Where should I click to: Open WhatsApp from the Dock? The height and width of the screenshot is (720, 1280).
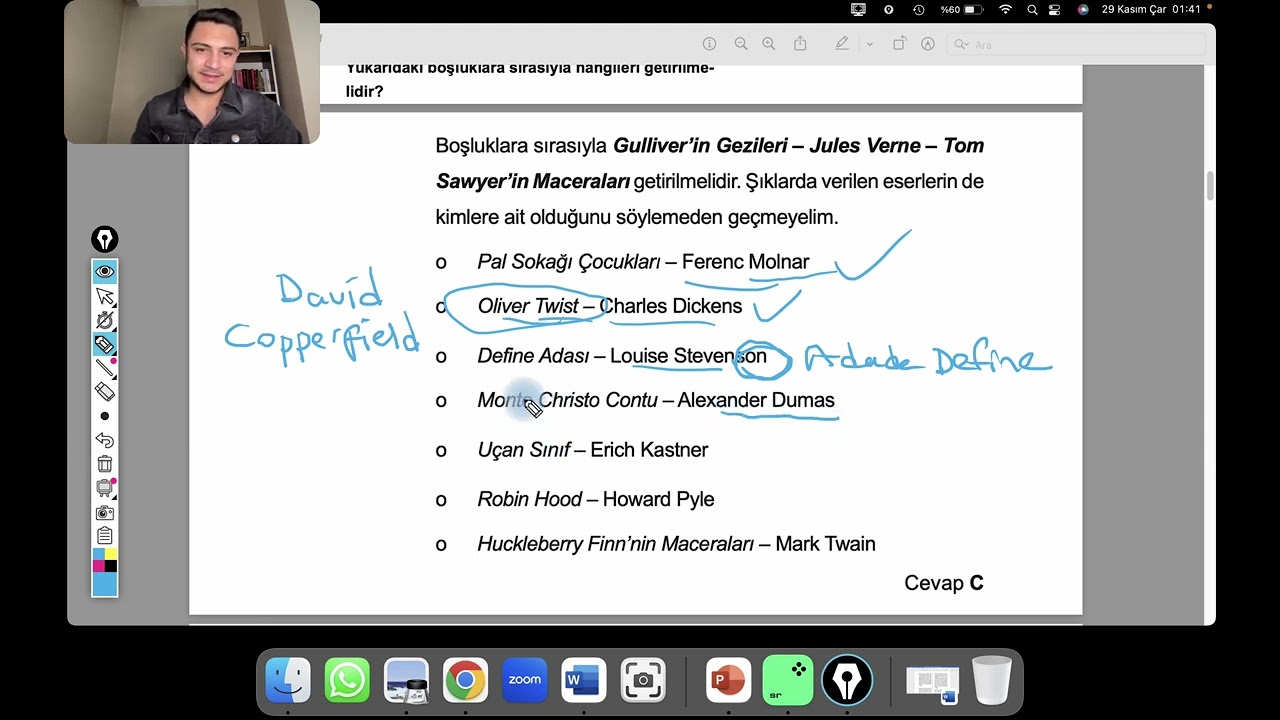point(347,680)
